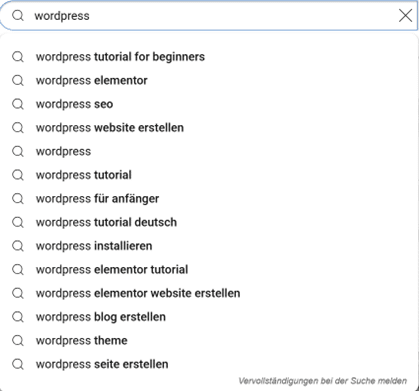Clear the search box with the X icon
Image resolution: width=419 pixels, height=391 pixels.
coord(405,16)
